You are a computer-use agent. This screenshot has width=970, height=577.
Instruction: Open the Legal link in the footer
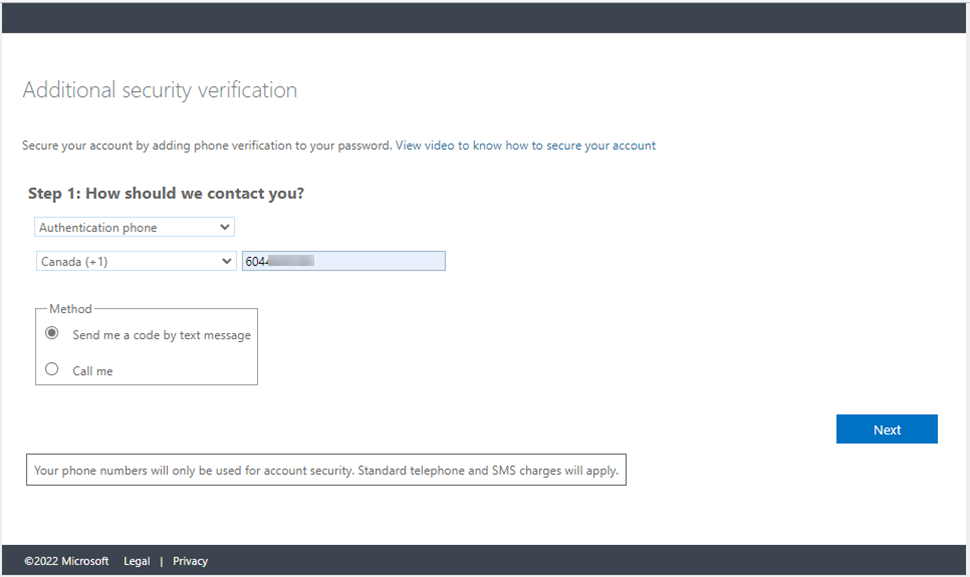[137, 561]
